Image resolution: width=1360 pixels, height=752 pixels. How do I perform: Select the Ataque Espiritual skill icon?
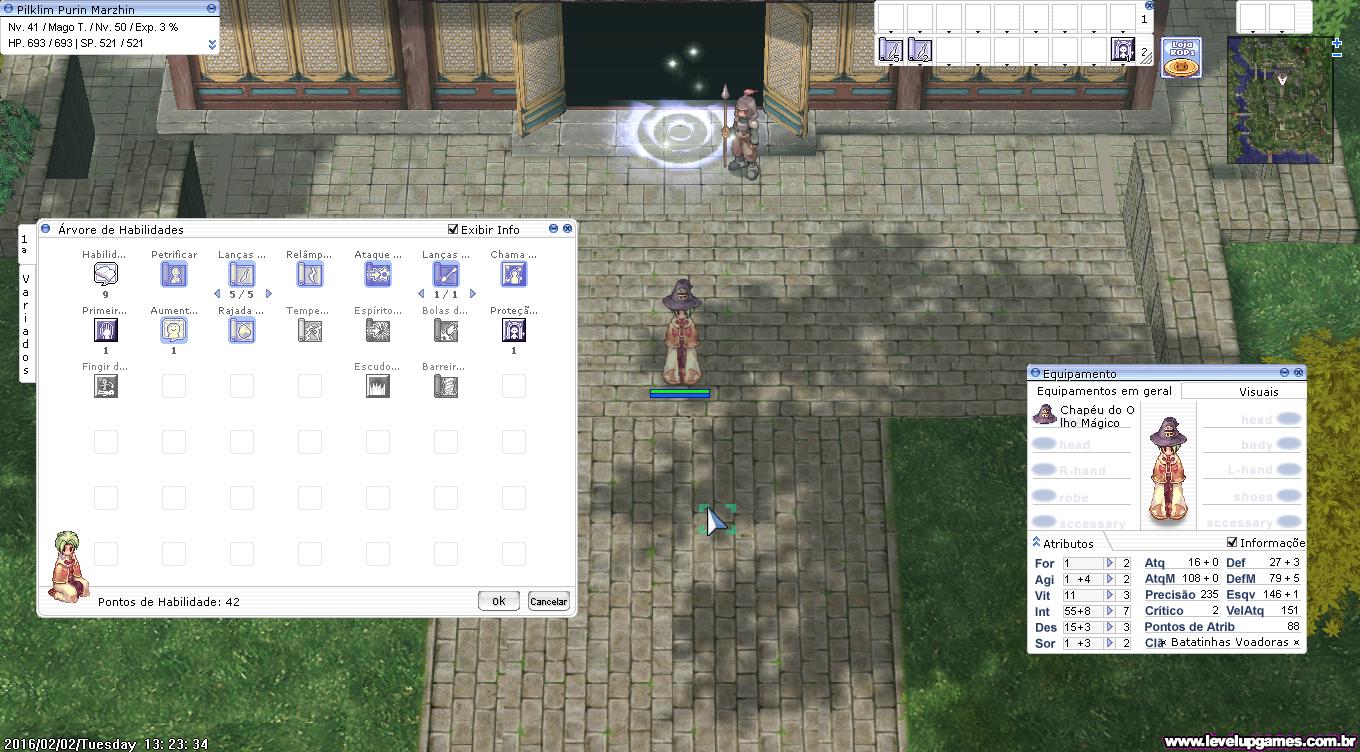378,275
